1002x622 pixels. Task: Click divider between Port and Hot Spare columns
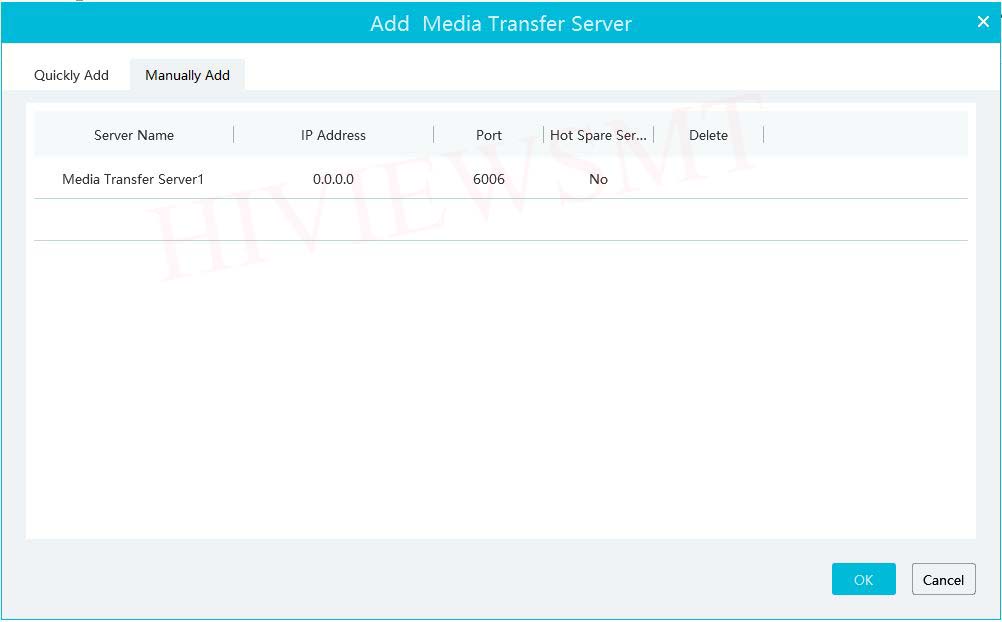click(544, 135)
